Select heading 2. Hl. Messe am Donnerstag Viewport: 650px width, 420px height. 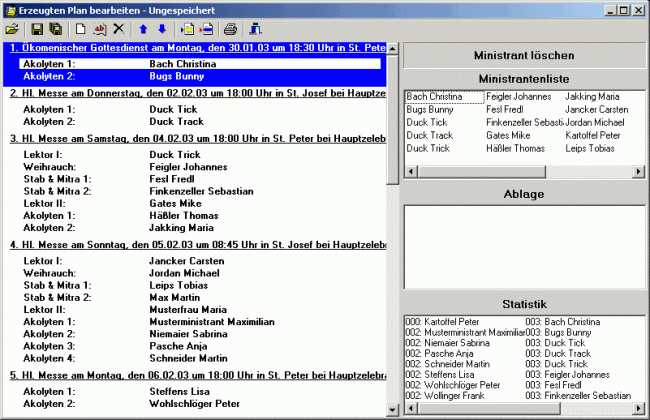198,93
